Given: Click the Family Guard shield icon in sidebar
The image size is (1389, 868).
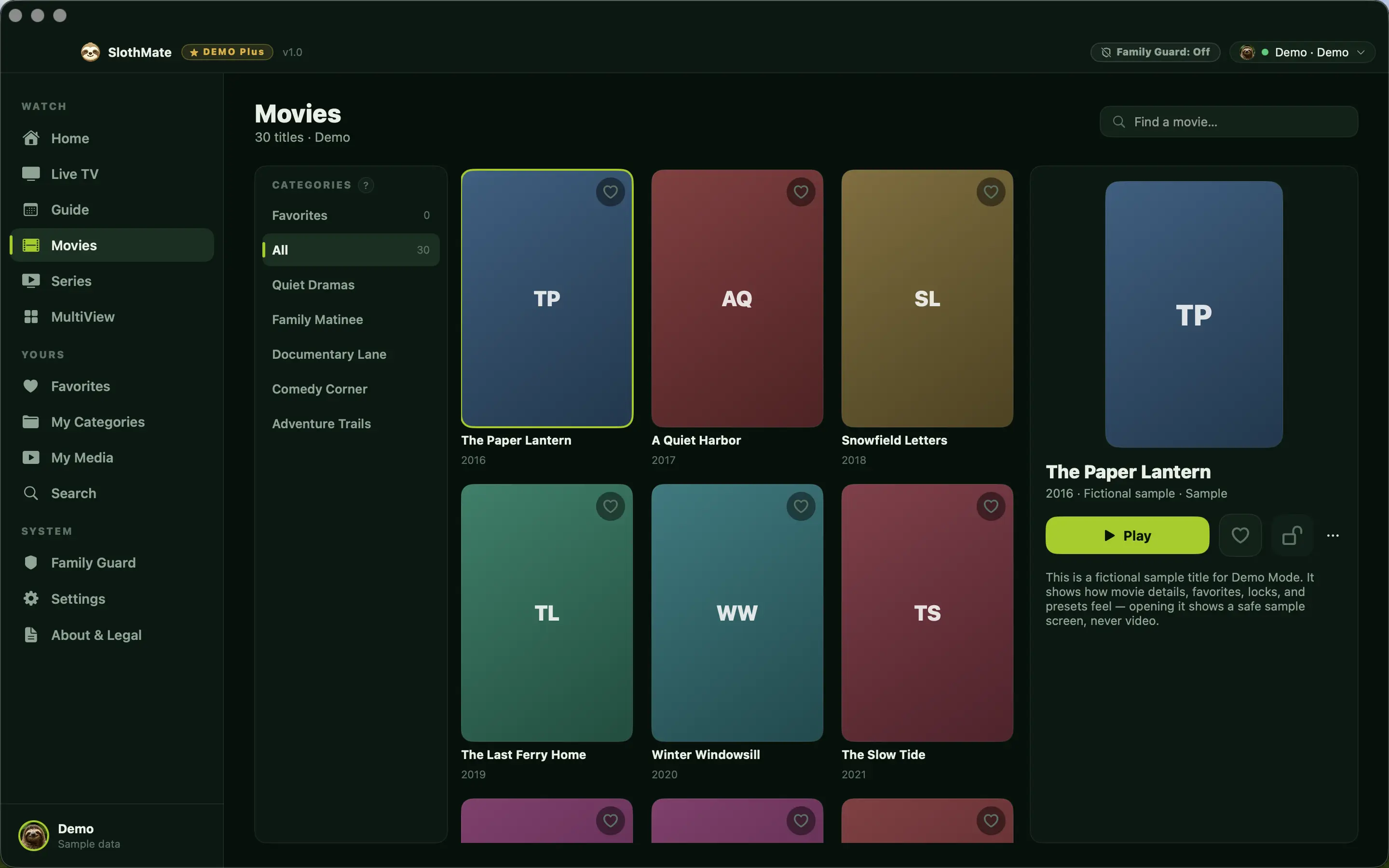Looking at the screenshot, I should pos(31,563).
